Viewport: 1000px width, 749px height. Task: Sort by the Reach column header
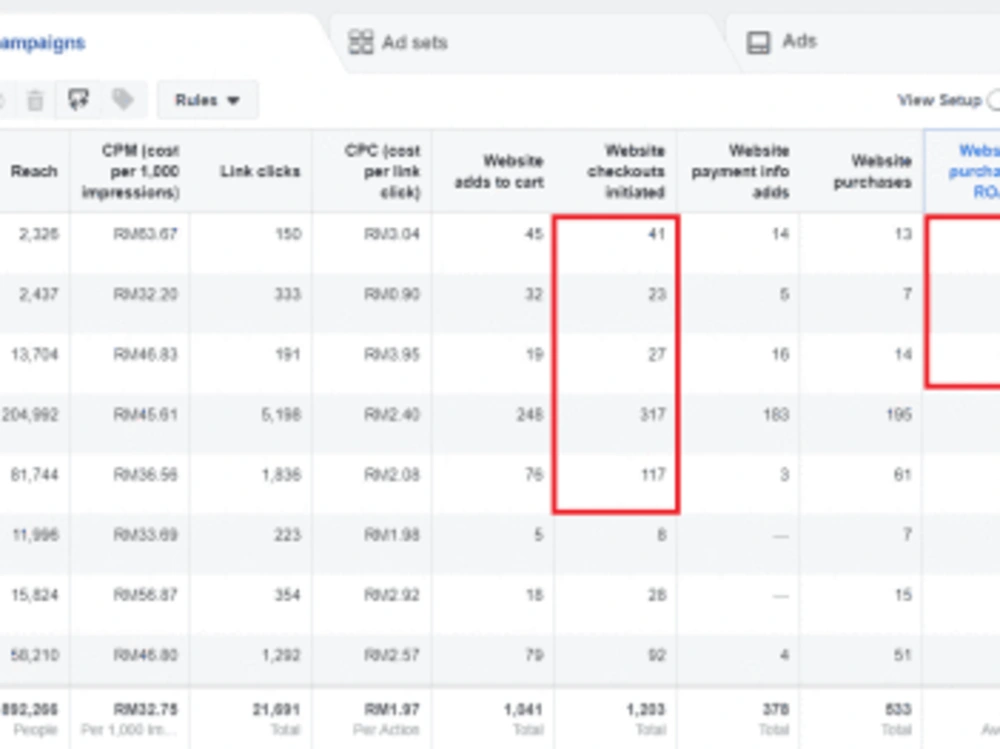[x=34, y=171]
